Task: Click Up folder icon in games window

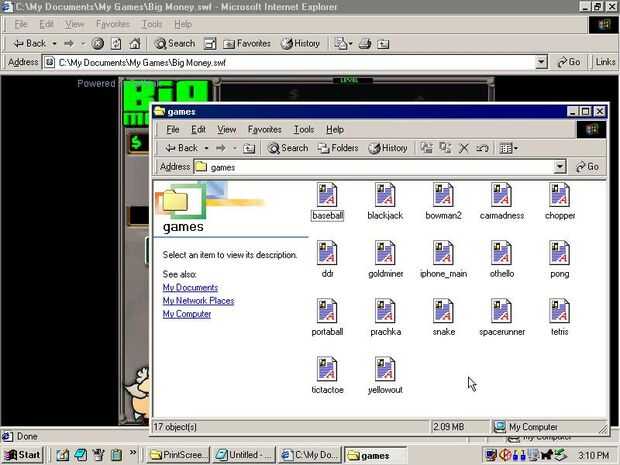Action: pos(249,148)
